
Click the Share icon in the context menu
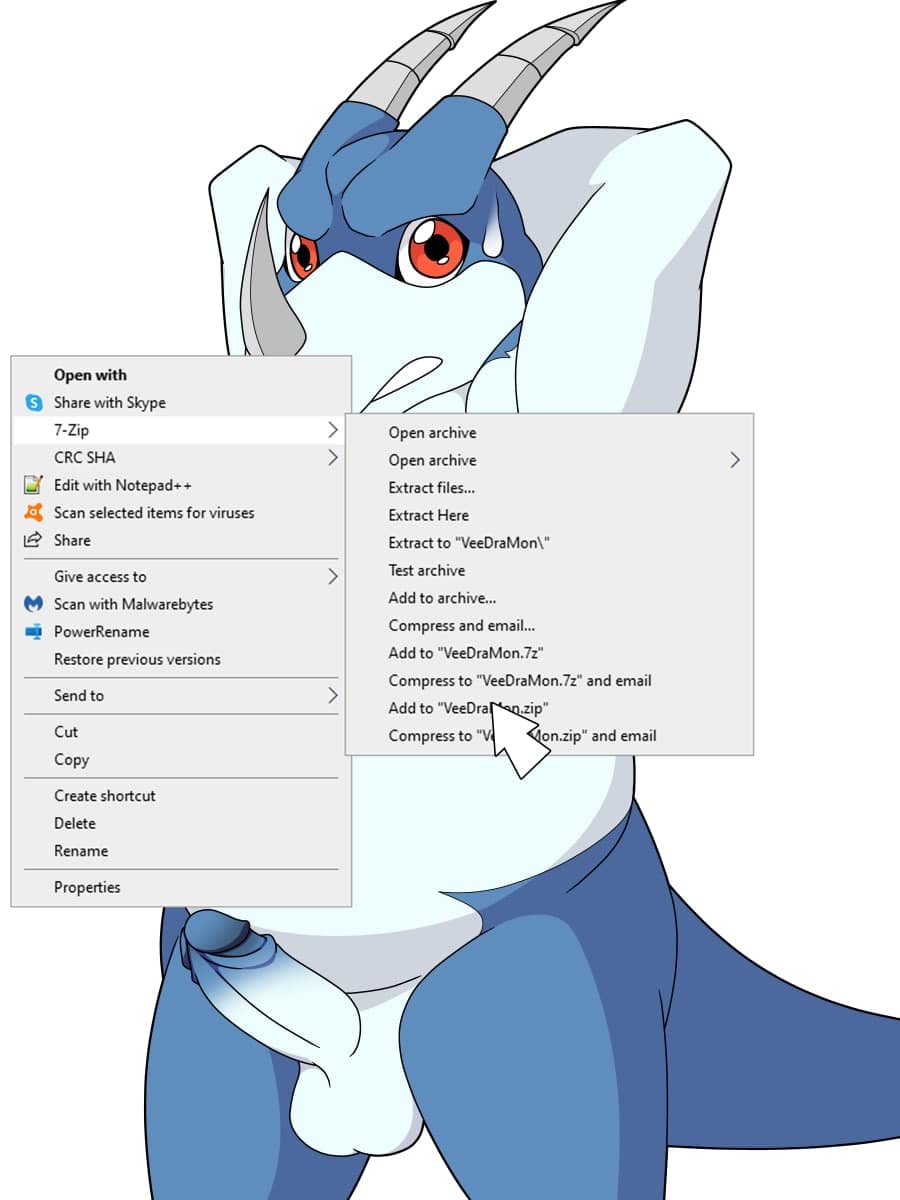[34, 540]
